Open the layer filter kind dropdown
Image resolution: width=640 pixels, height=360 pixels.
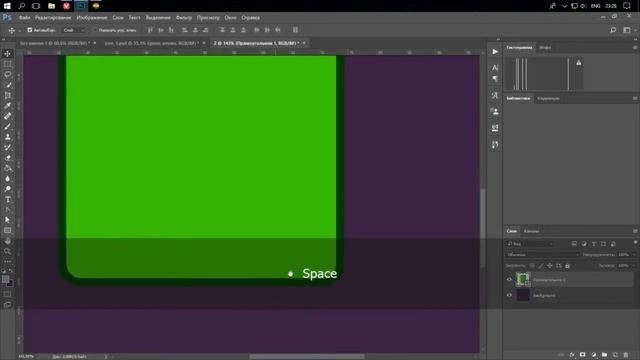pyautogui.click(x=530, y=244)
